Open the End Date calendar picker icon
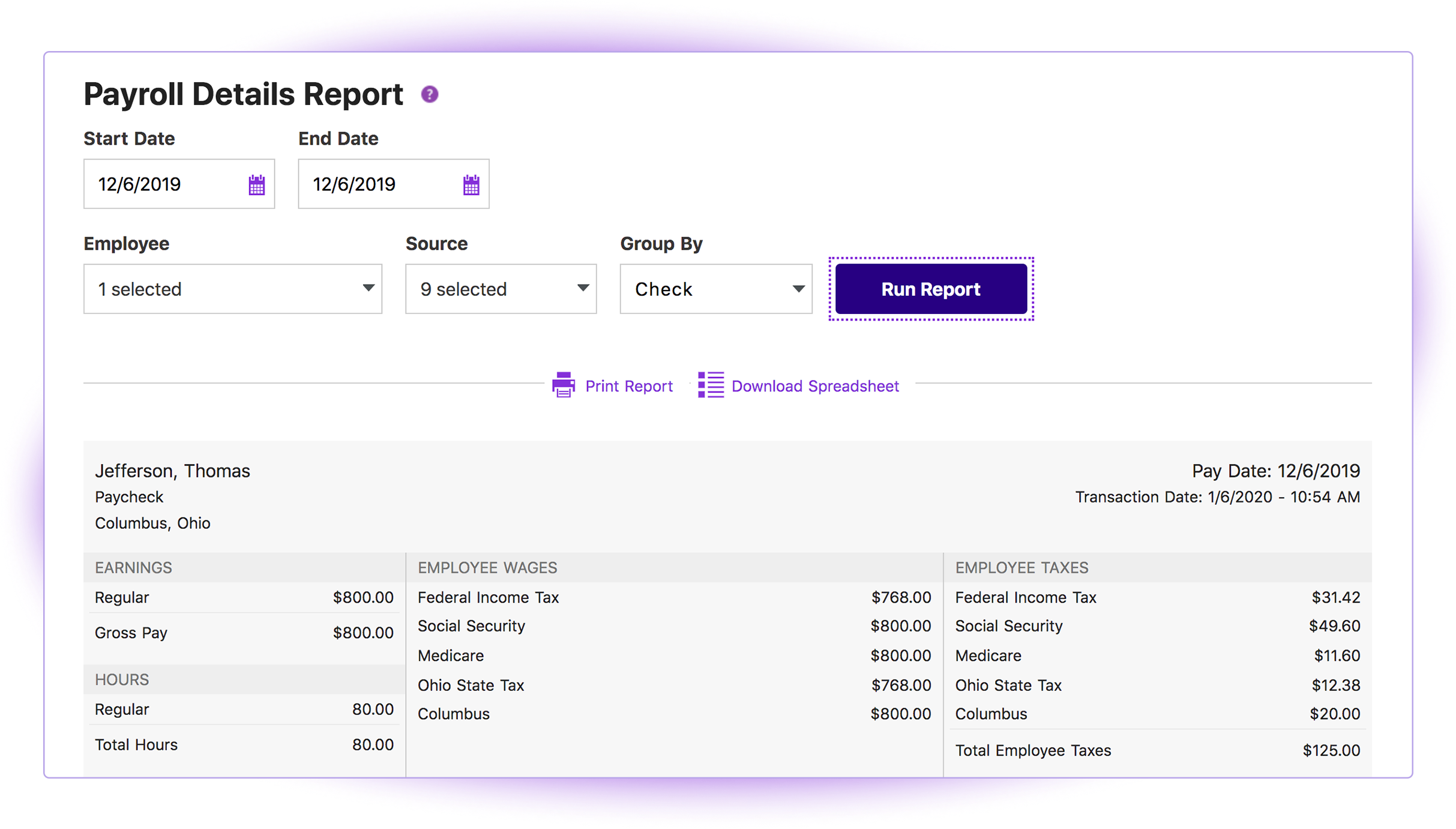1456x829 pixels. point(471,185)
